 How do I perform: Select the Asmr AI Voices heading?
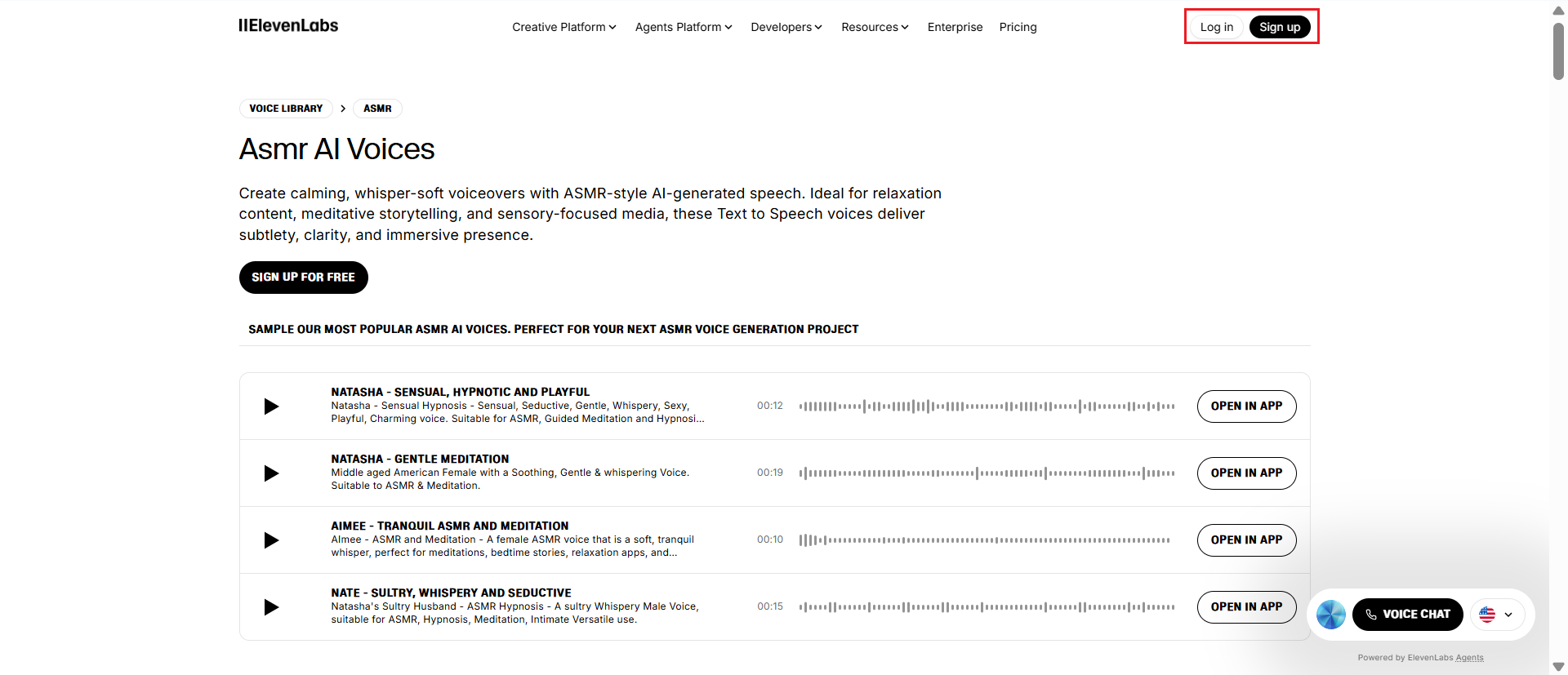(x=336, y=149)
